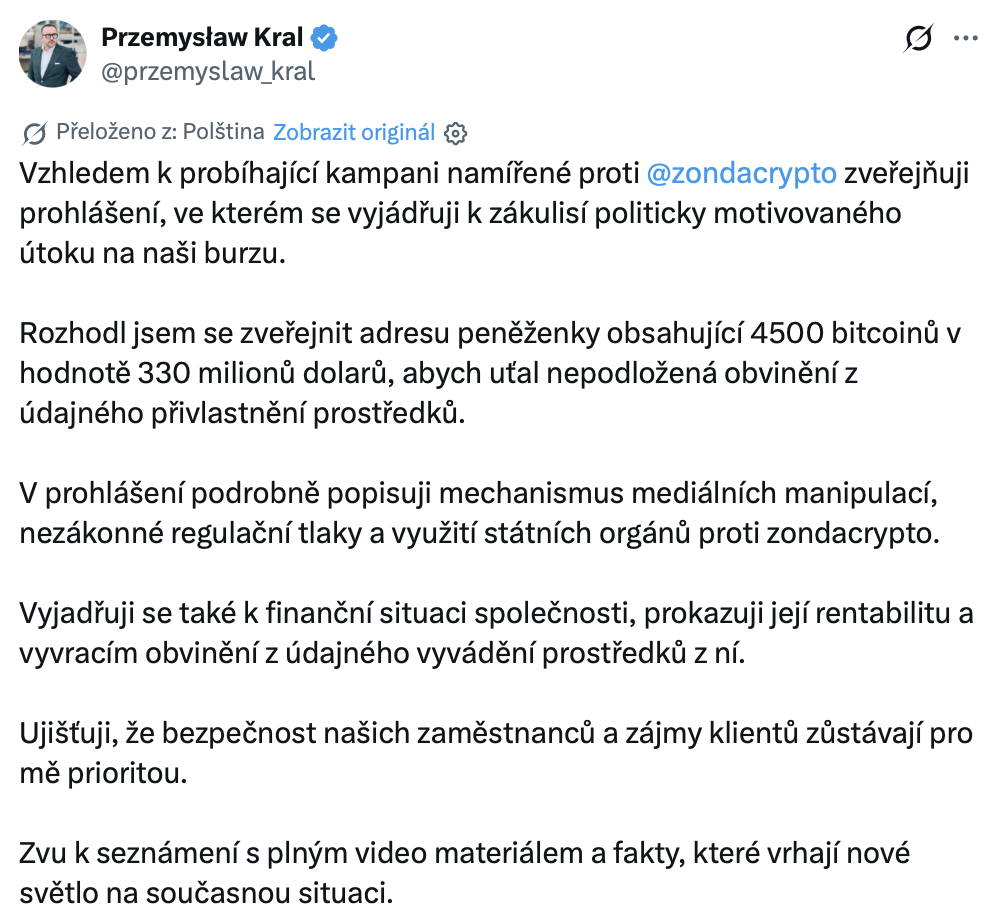Image resolution: width=1000 pixels, height=924 pixels.
Task: Click the Grok icon beside the more menu
Action: [x=917, y=39]
